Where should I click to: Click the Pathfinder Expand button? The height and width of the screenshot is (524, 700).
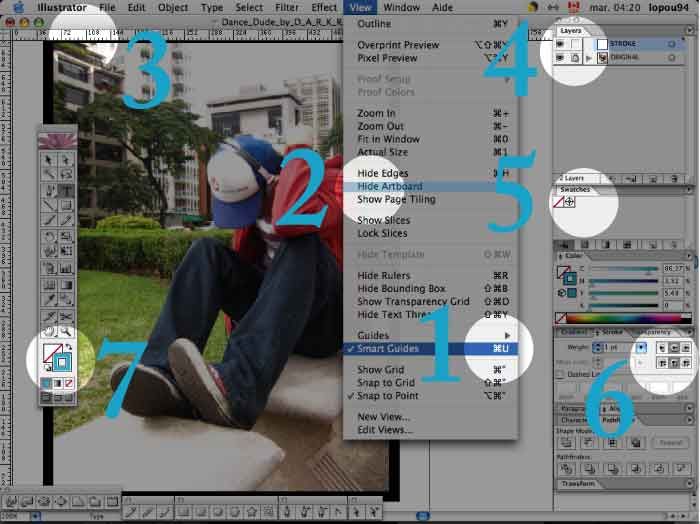[x=670, y=443]
